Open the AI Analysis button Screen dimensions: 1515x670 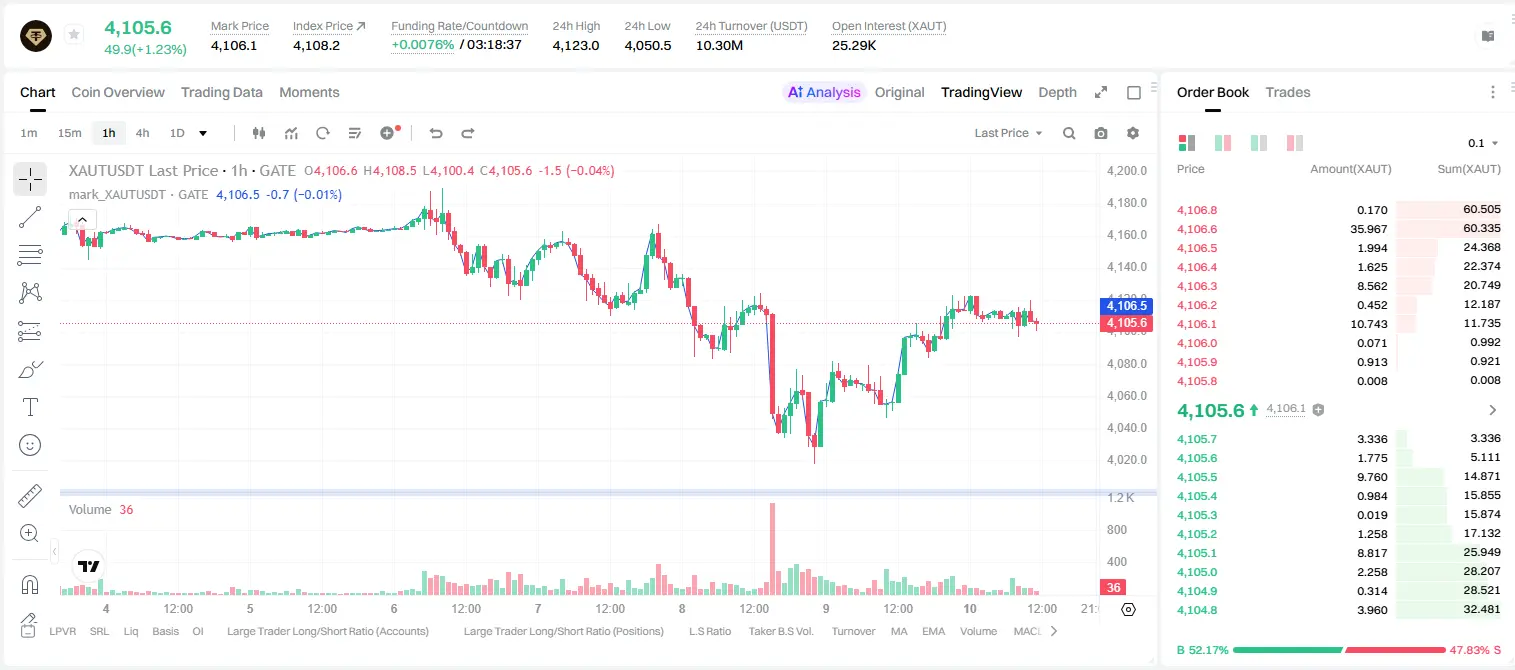click(823, 92)
